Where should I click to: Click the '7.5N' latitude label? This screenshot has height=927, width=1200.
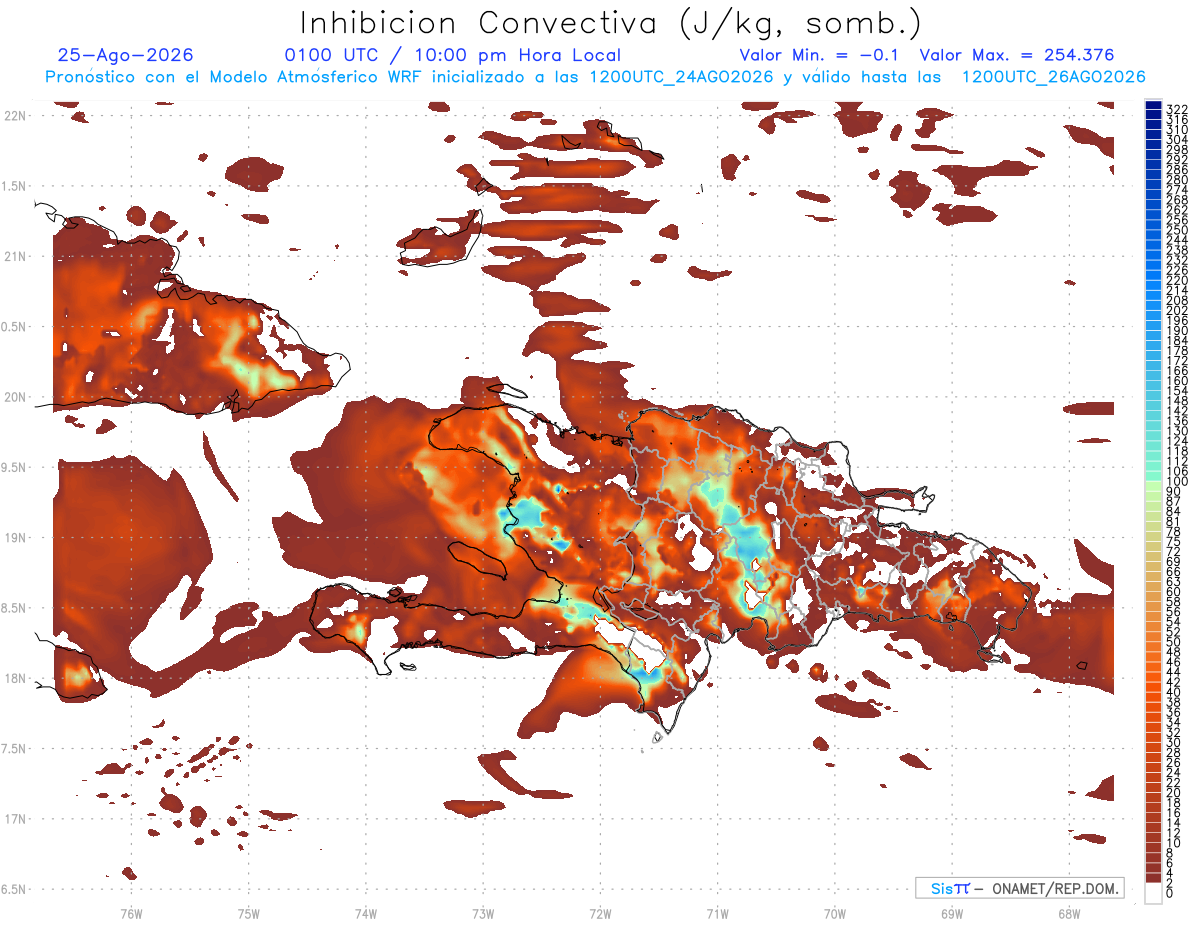click(x=15, y=749)
